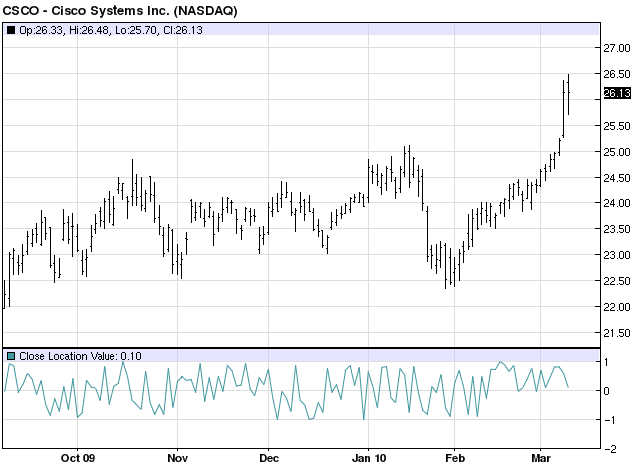
Task: Click the 27.00 price axis label
Action: pyautogui.click(x=617, y=48)
